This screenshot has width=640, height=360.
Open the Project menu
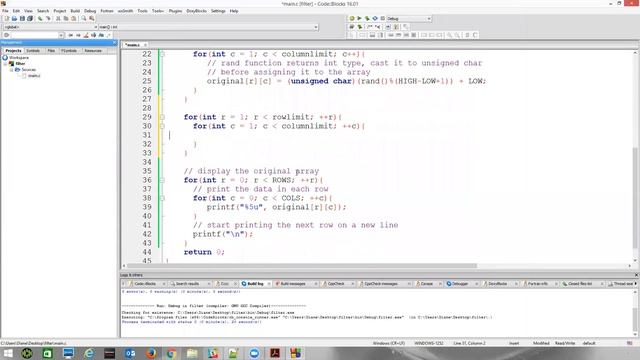60,11
